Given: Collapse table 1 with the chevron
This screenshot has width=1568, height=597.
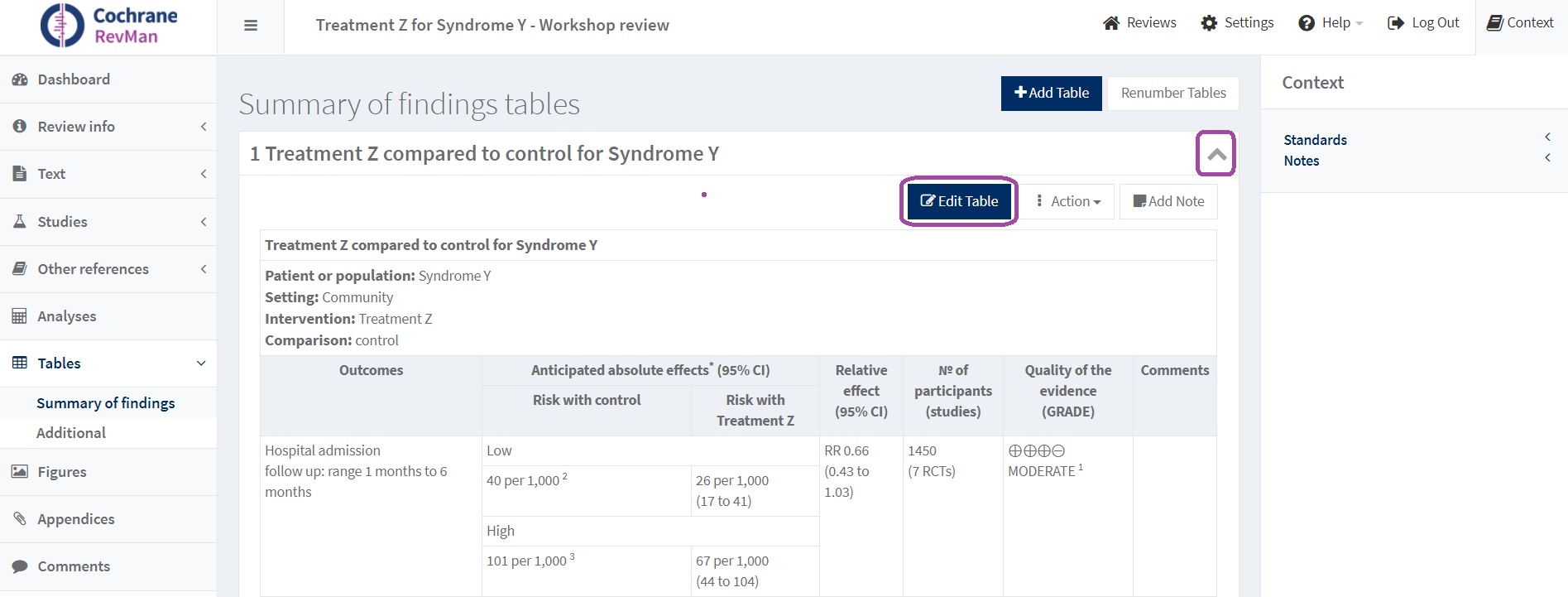Looking at the screenshot, I should (x=1216, y=154).
